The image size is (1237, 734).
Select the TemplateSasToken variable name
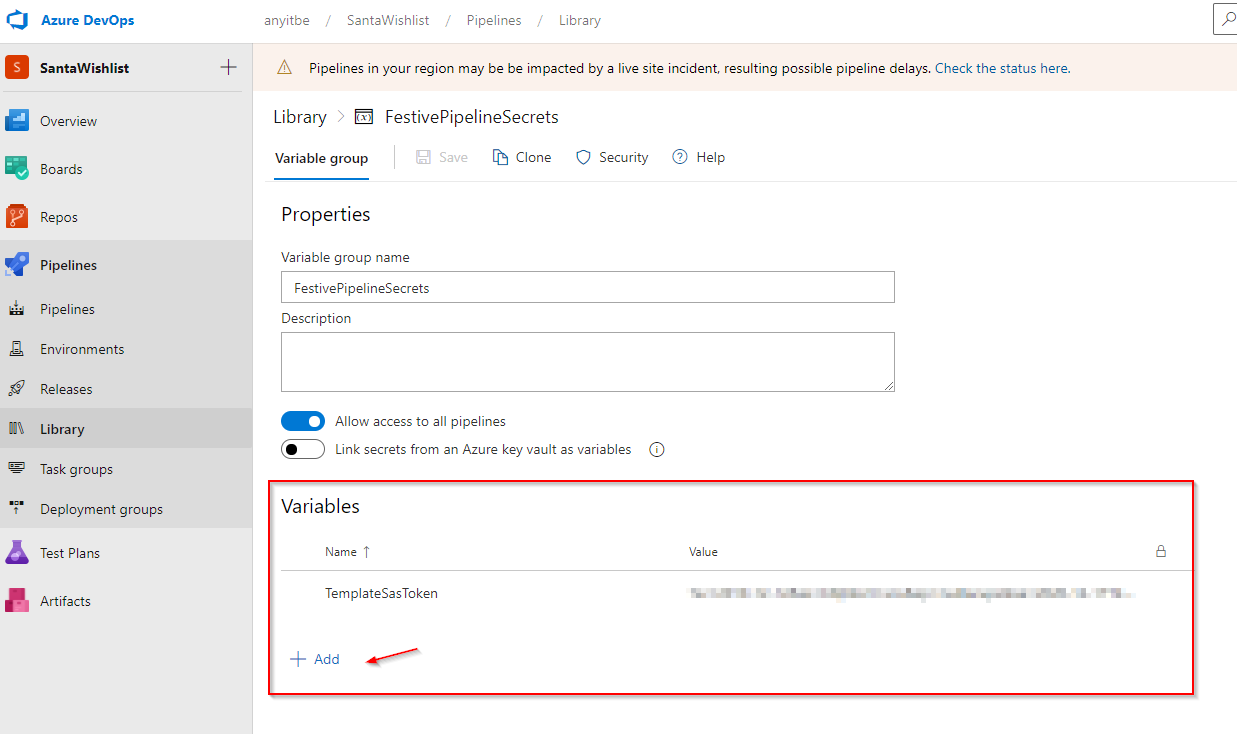381,593
